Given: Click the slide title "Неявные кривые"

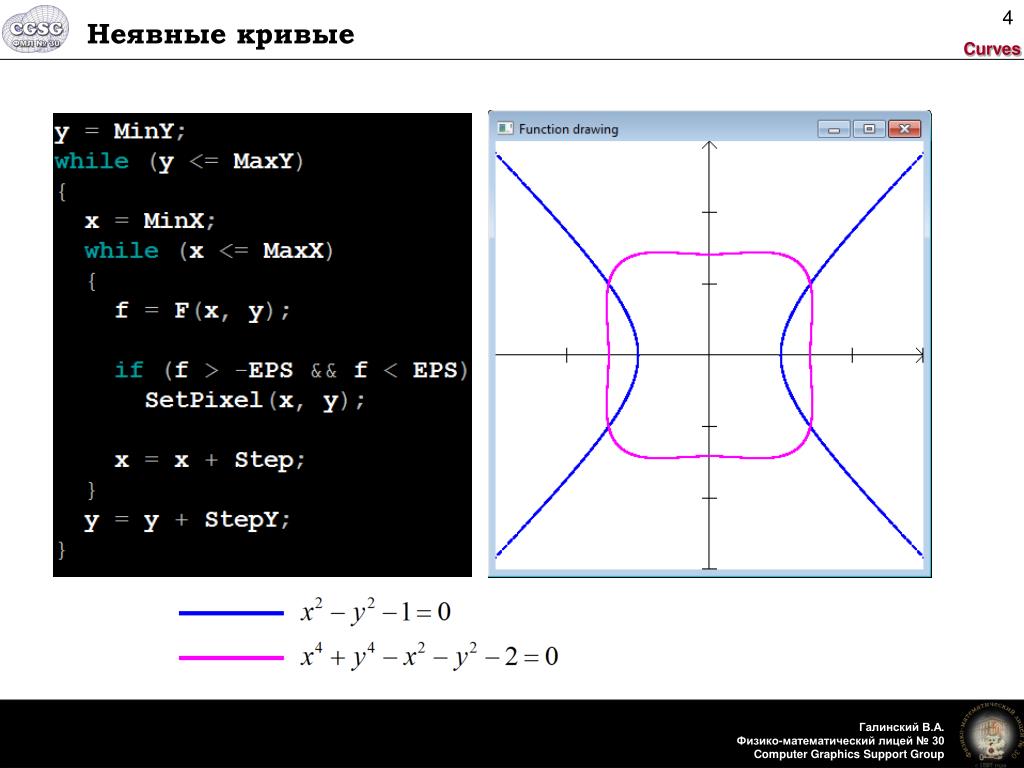Looking at the screenshot, I should pos(221,34).
